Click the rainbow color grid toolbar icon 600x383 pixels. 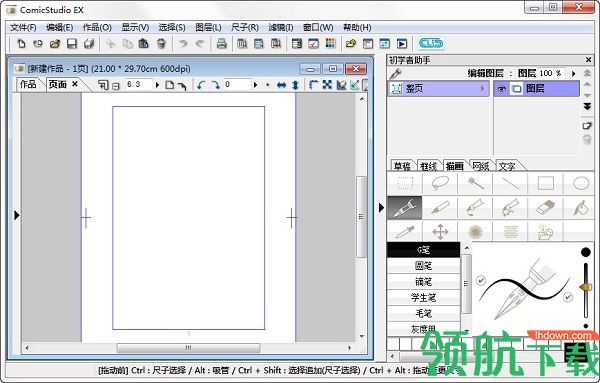tap(330, 44)
